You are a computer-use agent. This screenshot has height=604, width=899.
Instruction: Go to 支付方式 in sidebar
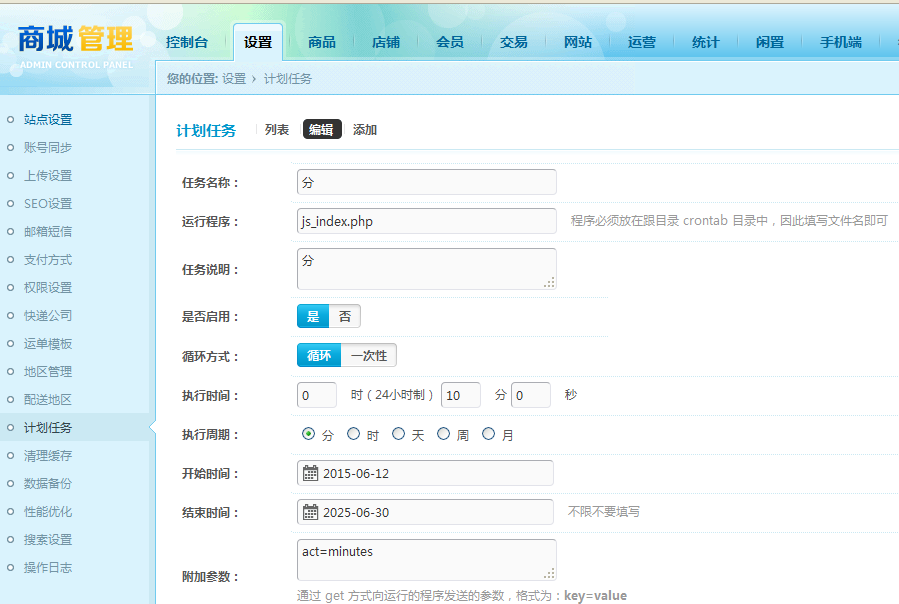(48, 260)
